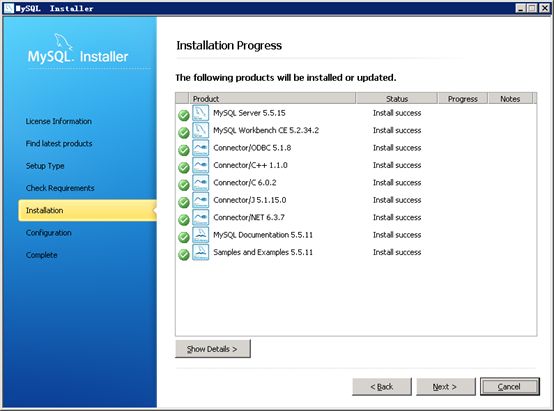Expand the Show Details section
The height and width of the screenshot is (411, 554).
[213, 349]
